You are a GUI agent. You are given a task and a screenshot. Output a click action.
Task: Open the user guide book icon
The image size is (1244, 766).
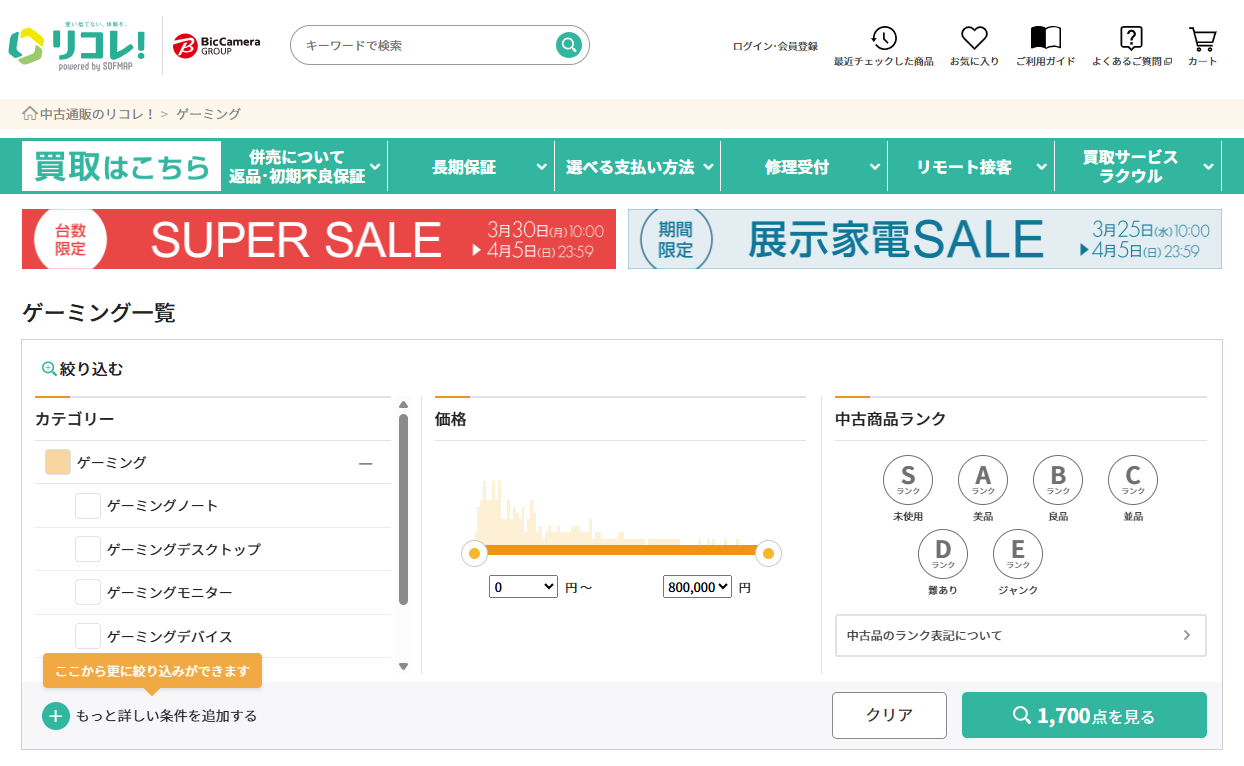click(x=1045, y=39)
